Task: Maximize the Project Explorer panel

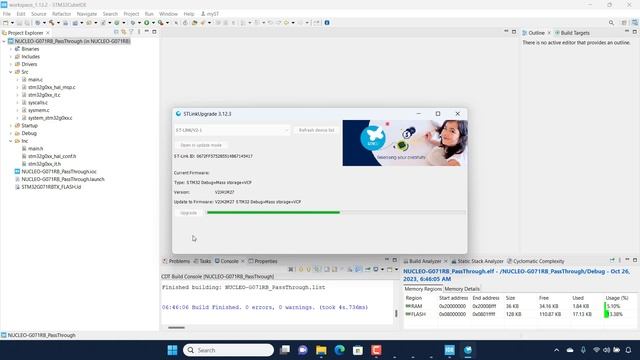Action: [154, 32]
